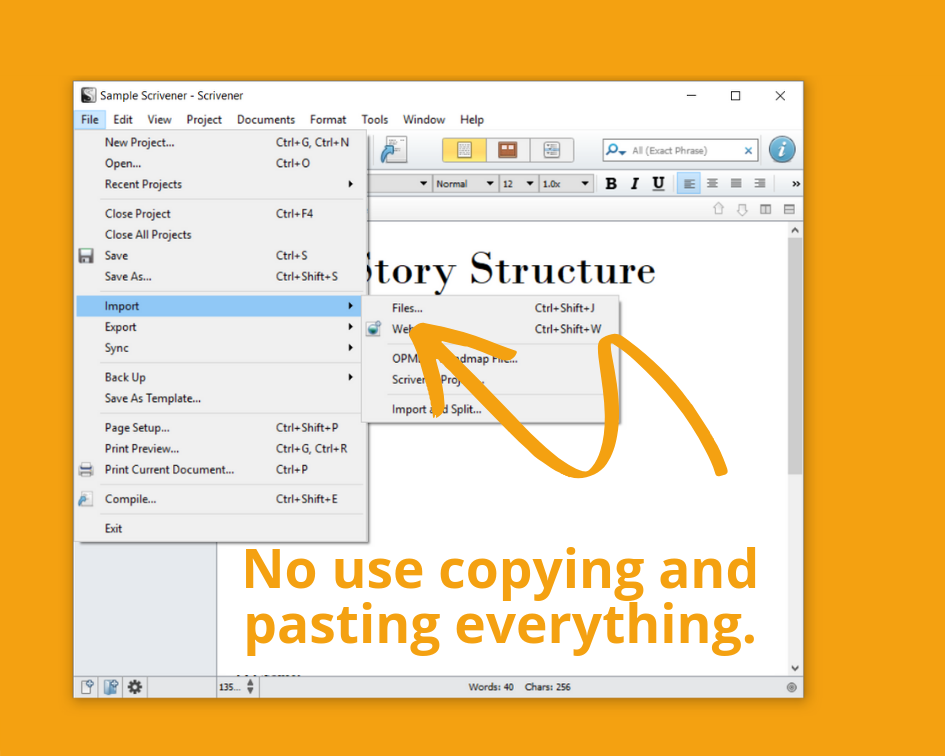Open the gear actions menu in footer
This screenshot has width=945, height=756.
135,687
